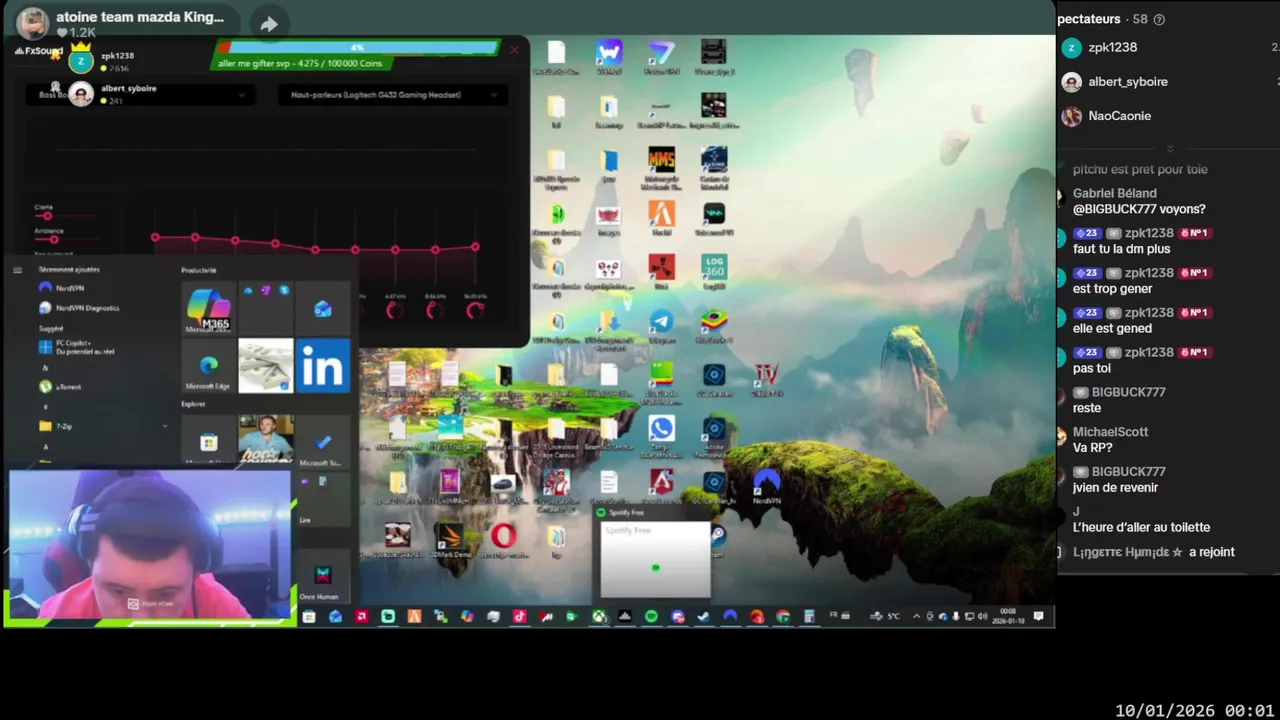Screen dimensions: 1280x720
Task: Open the NordVPN desktop shortcut
Action: click(x=766, y=486)
